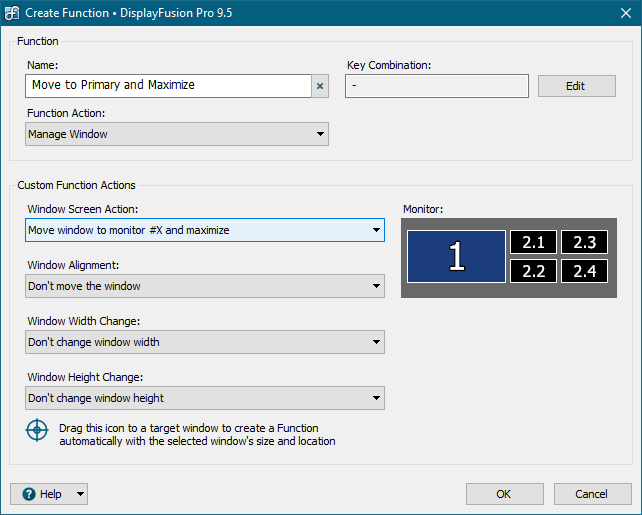
Task: Click the crosshair target window icon
Action: tap(37, 430)
